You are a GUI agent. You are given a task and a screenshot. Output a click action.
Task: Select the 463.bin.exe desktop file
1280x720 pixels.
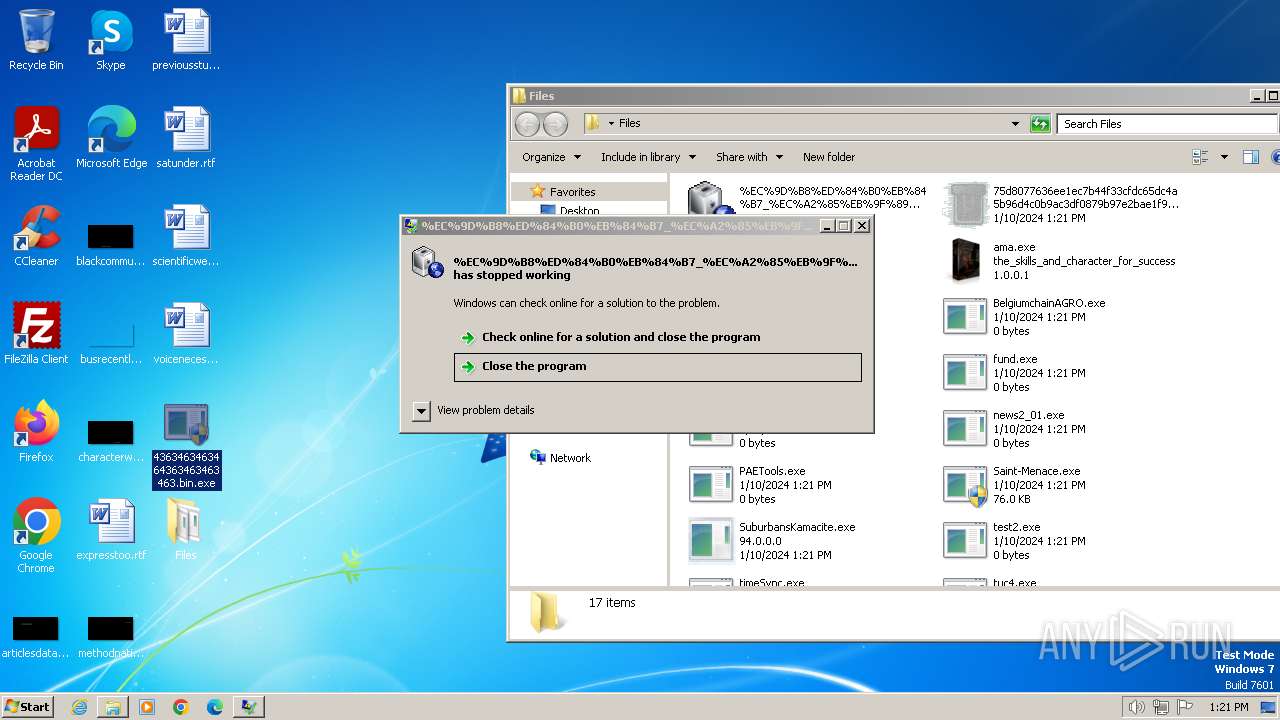186,446
